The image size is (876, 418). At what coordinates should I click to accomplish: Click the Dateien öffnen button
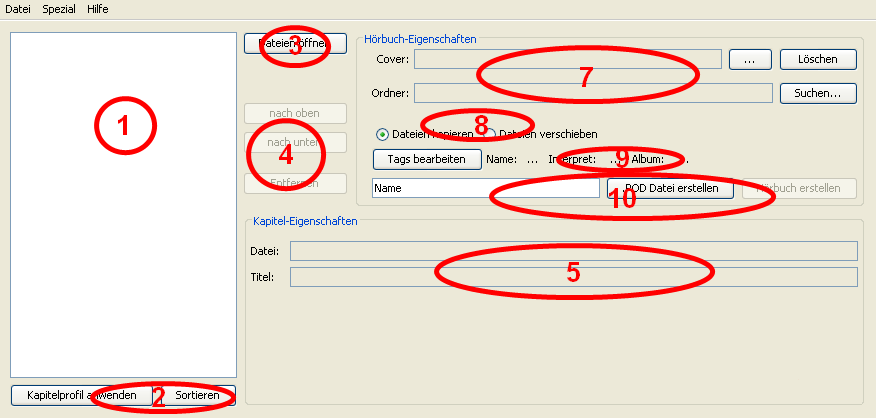(295, 44)
